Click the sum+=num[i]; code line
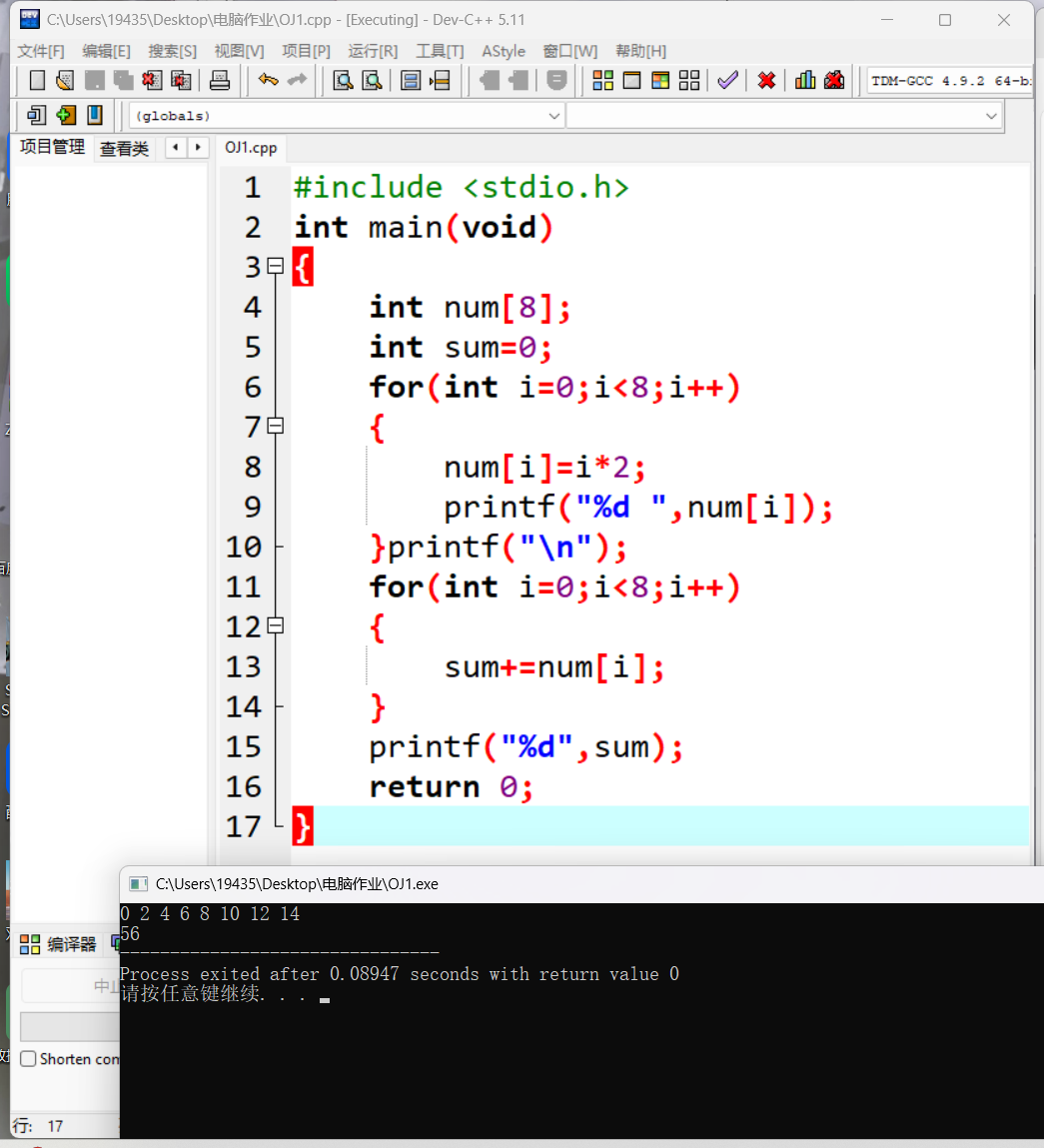Image resolution: width=1044 pixels, height=1148 pixels. pyautogui.click(x=553, y=667)
